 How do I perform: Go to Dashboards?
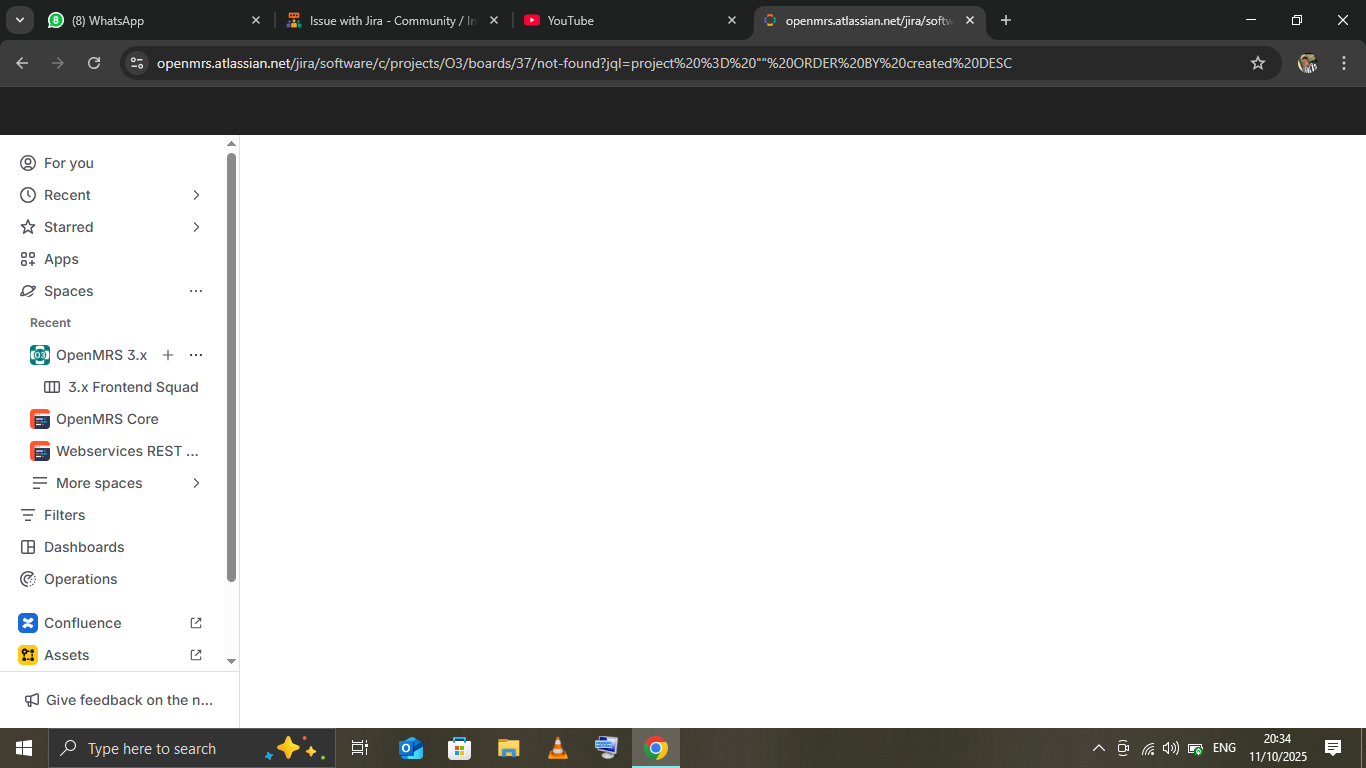click(x=84, y=547)
